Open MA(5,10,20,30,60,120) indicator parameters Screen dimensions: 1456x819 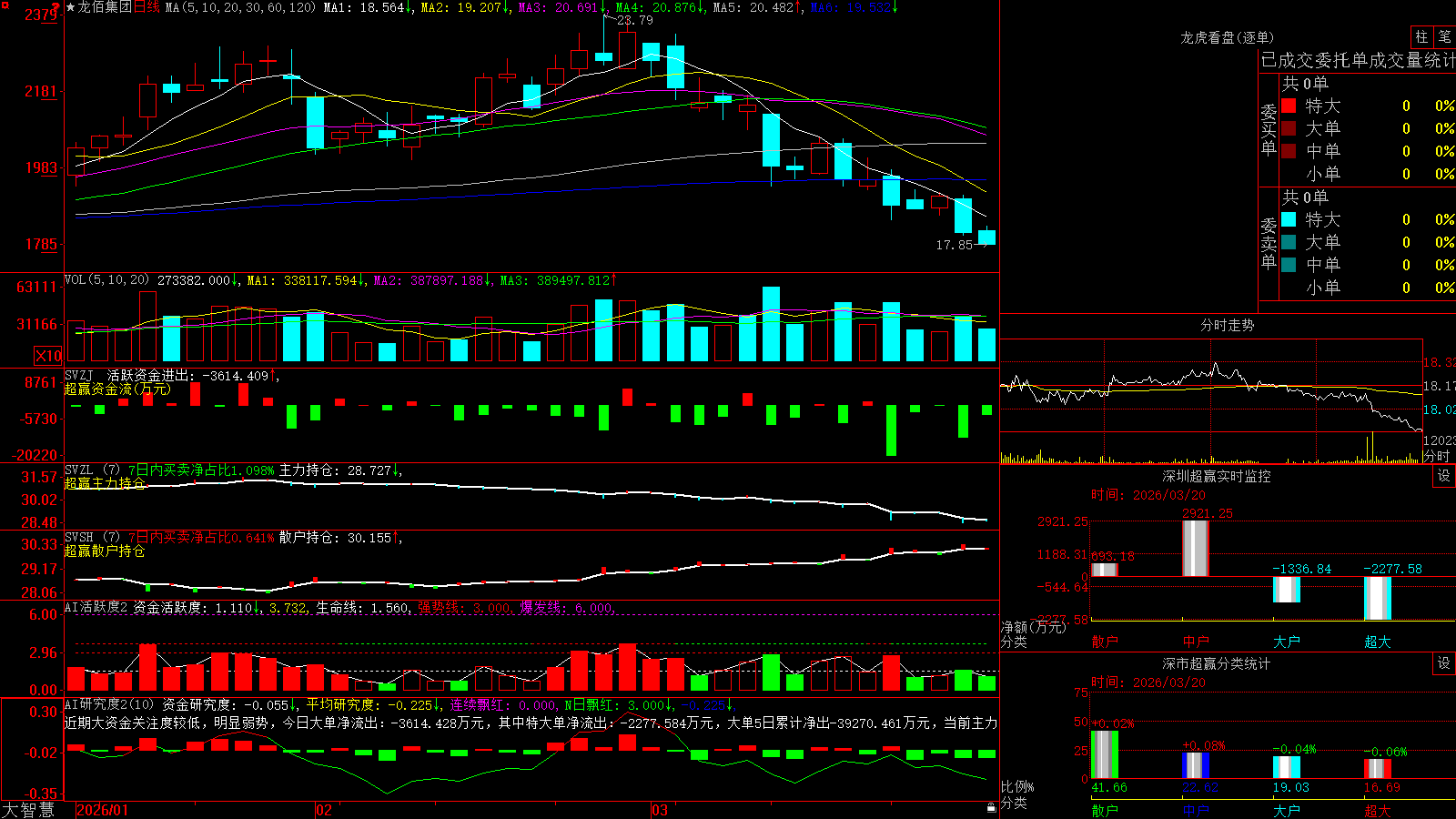click(x=241, y=7)
